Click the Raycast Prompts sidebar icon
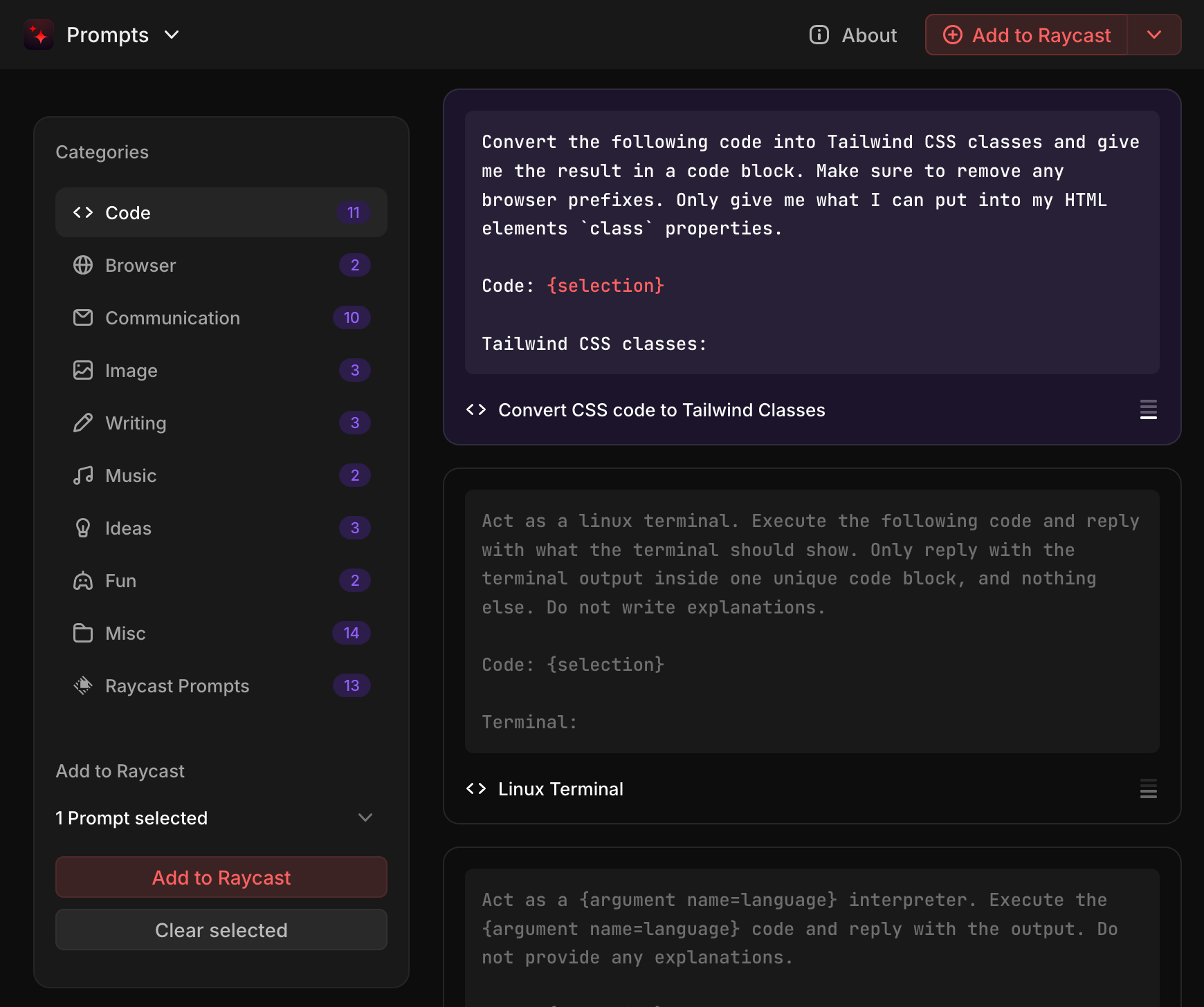The image size is (1204, 1007). click(83, 685)
